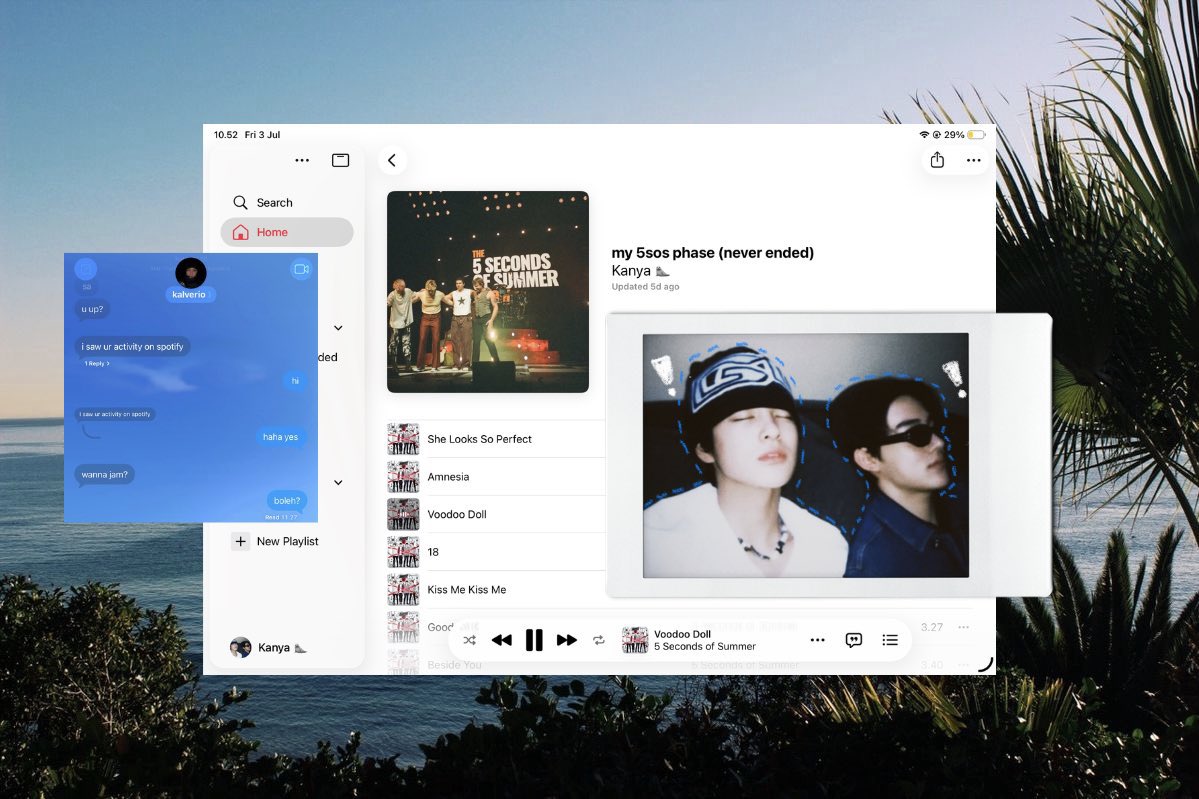This screenshot has height=799, width=1199.
Task: Open the 5 Seconds of Summer playlist artwork
Action: [488, 292]
